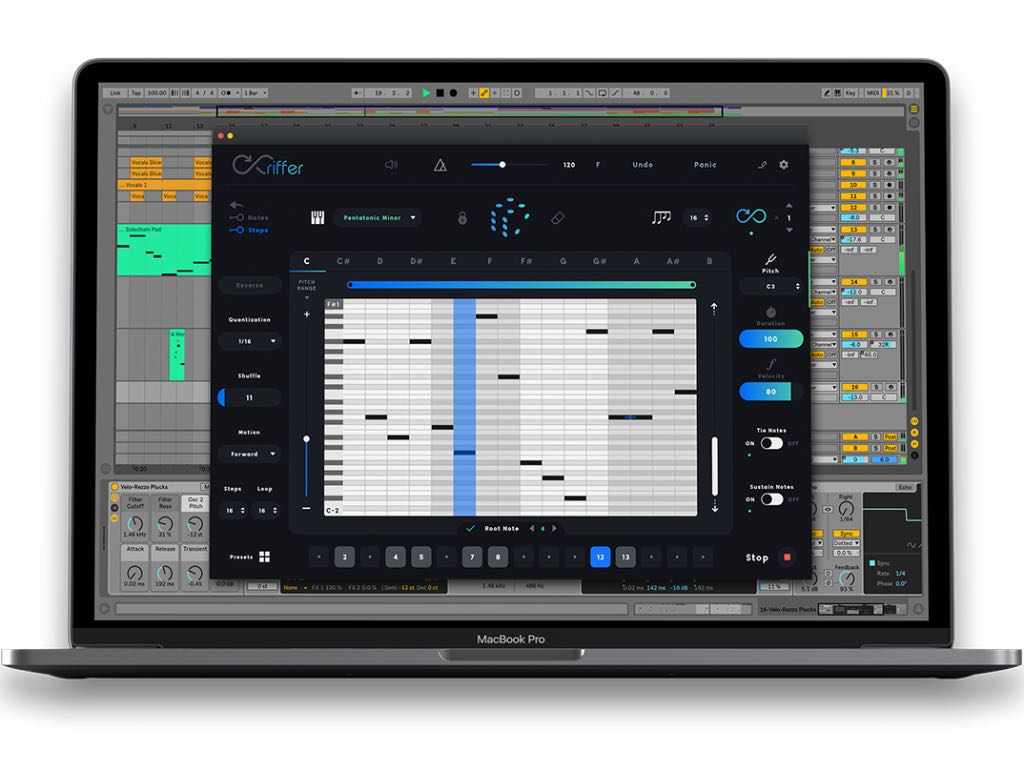Open Riffer settings gear
This screenshot has width=1024, height=771.
pos(784,164)
